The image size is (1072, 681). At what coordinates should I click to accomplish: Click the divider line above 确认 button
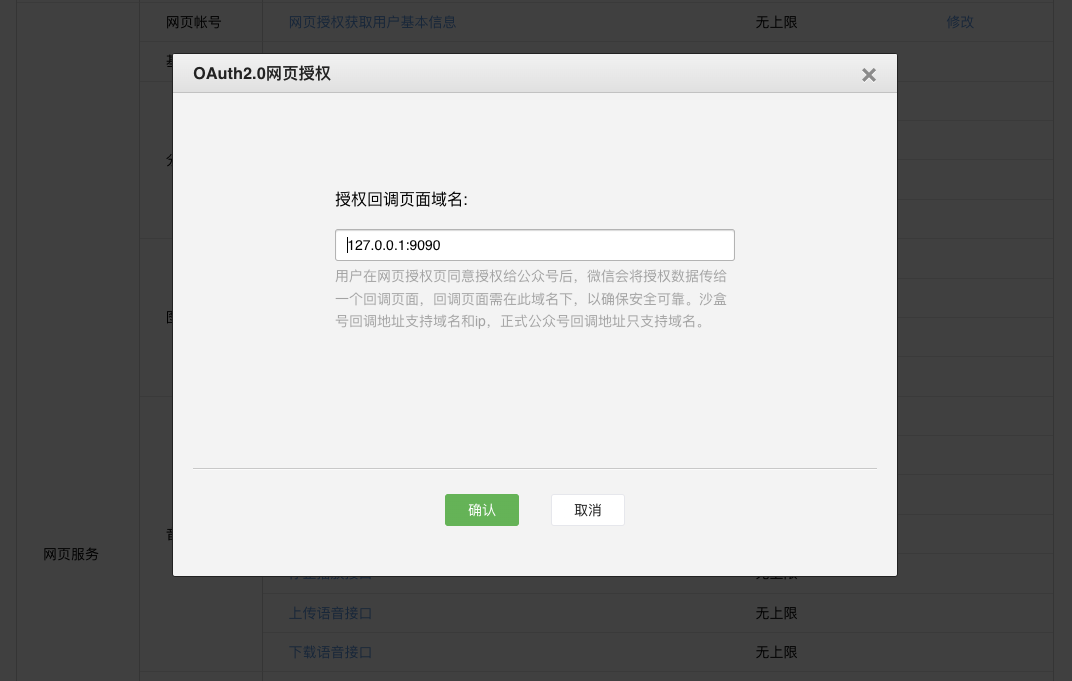[x=534, y=468]
